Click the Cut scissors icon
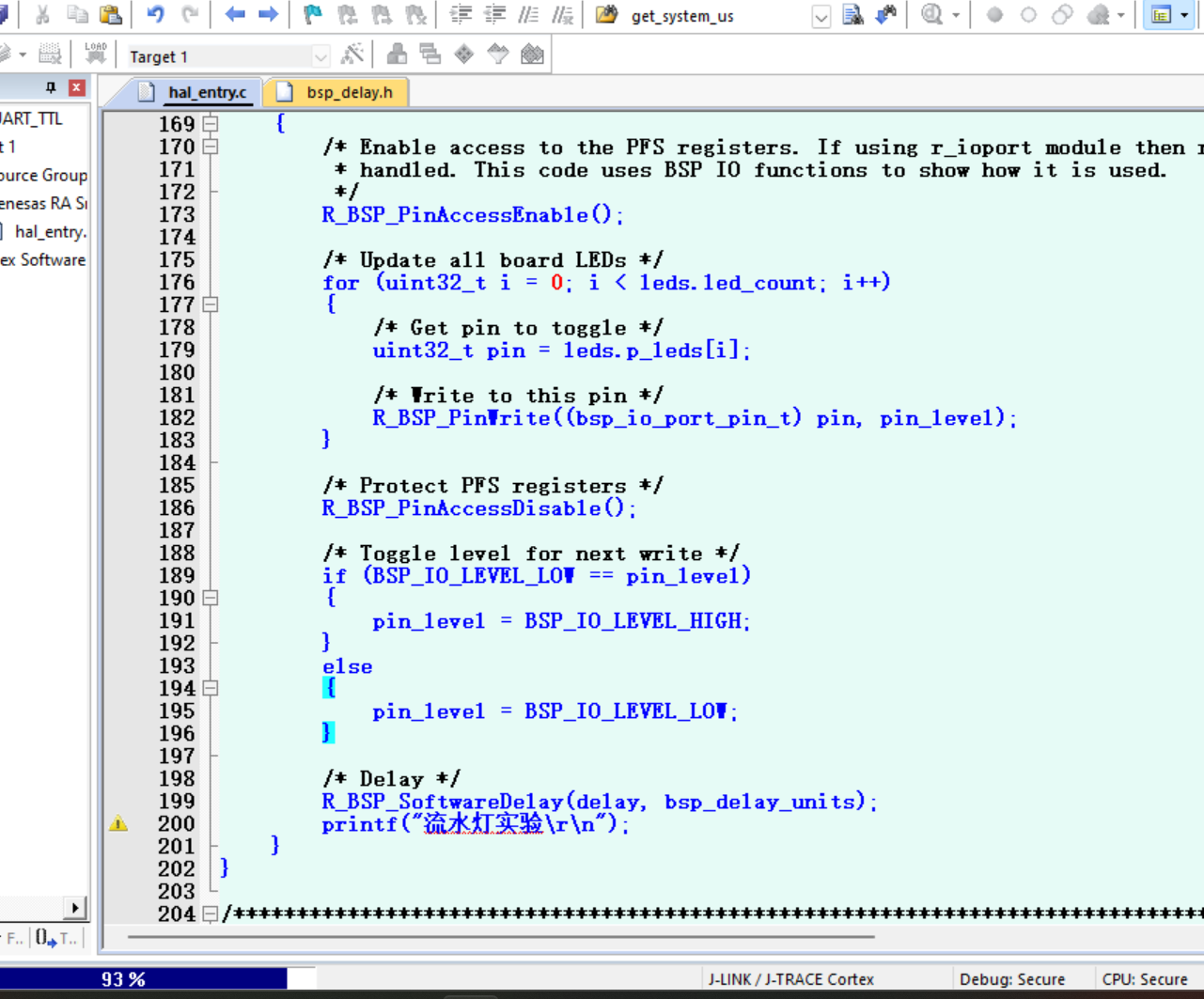 pyautogui.click(x=42, y=15)
